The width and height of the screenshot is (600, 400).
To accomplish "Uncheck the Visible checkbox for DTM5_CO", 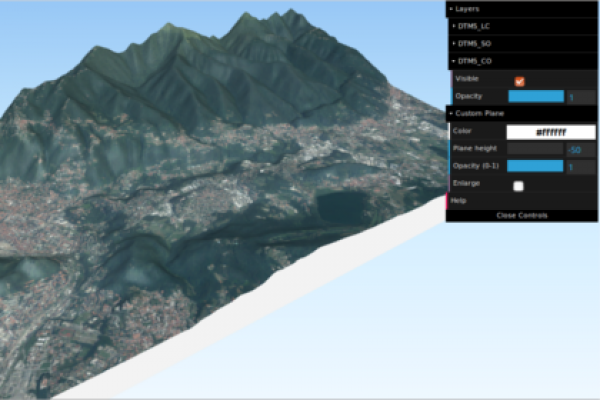I will point(519,81).
